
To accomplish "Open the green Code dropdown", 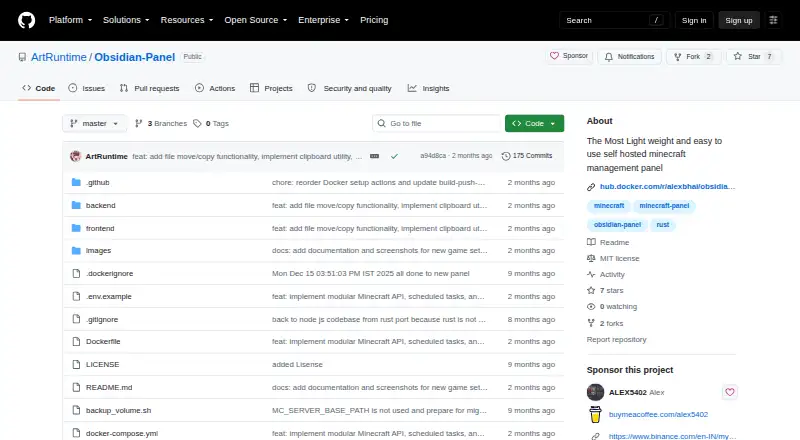I will (534, 124).
